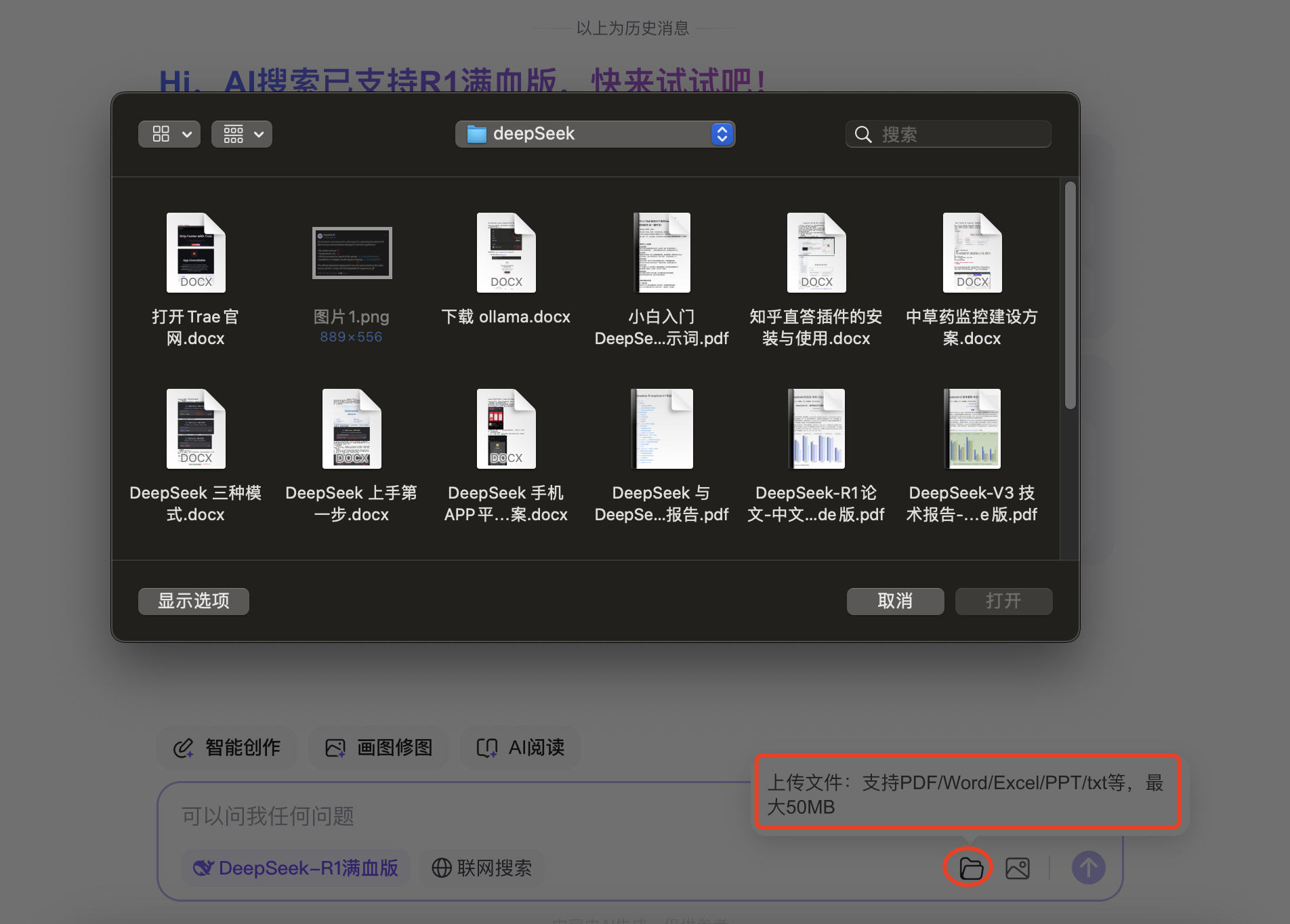The height and width of the screenshot is (924, 1290).
Task: Click the 显示选项 button
Action: click(x=194, y=601)
